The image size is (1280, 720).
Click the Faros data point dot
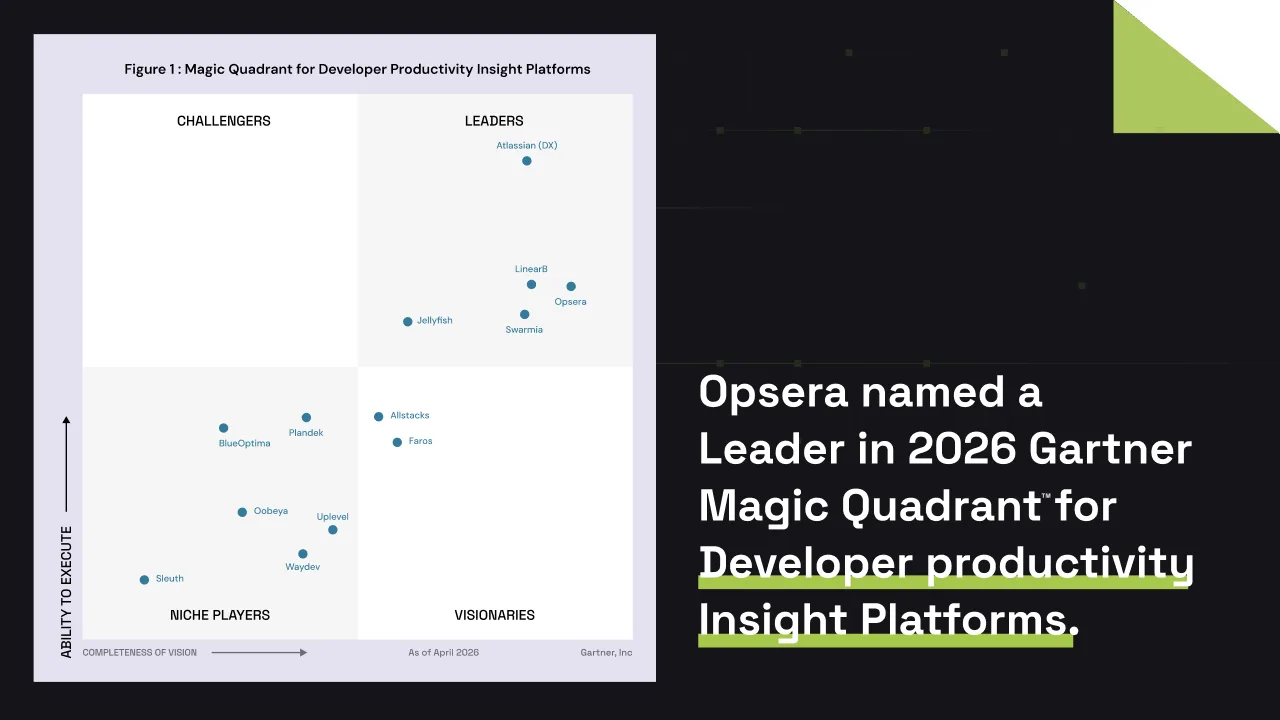click(x=397, y=442)
